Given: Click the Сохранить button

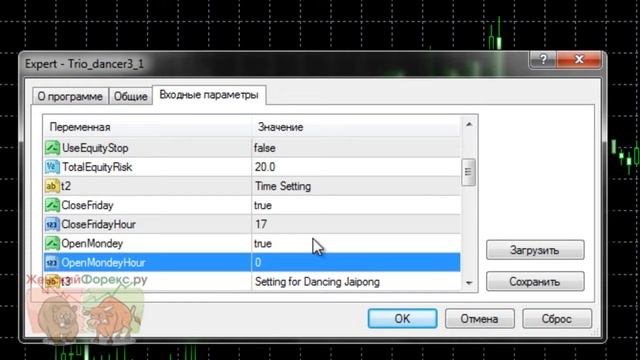Looking at the screenshot, I should (535, 282).
